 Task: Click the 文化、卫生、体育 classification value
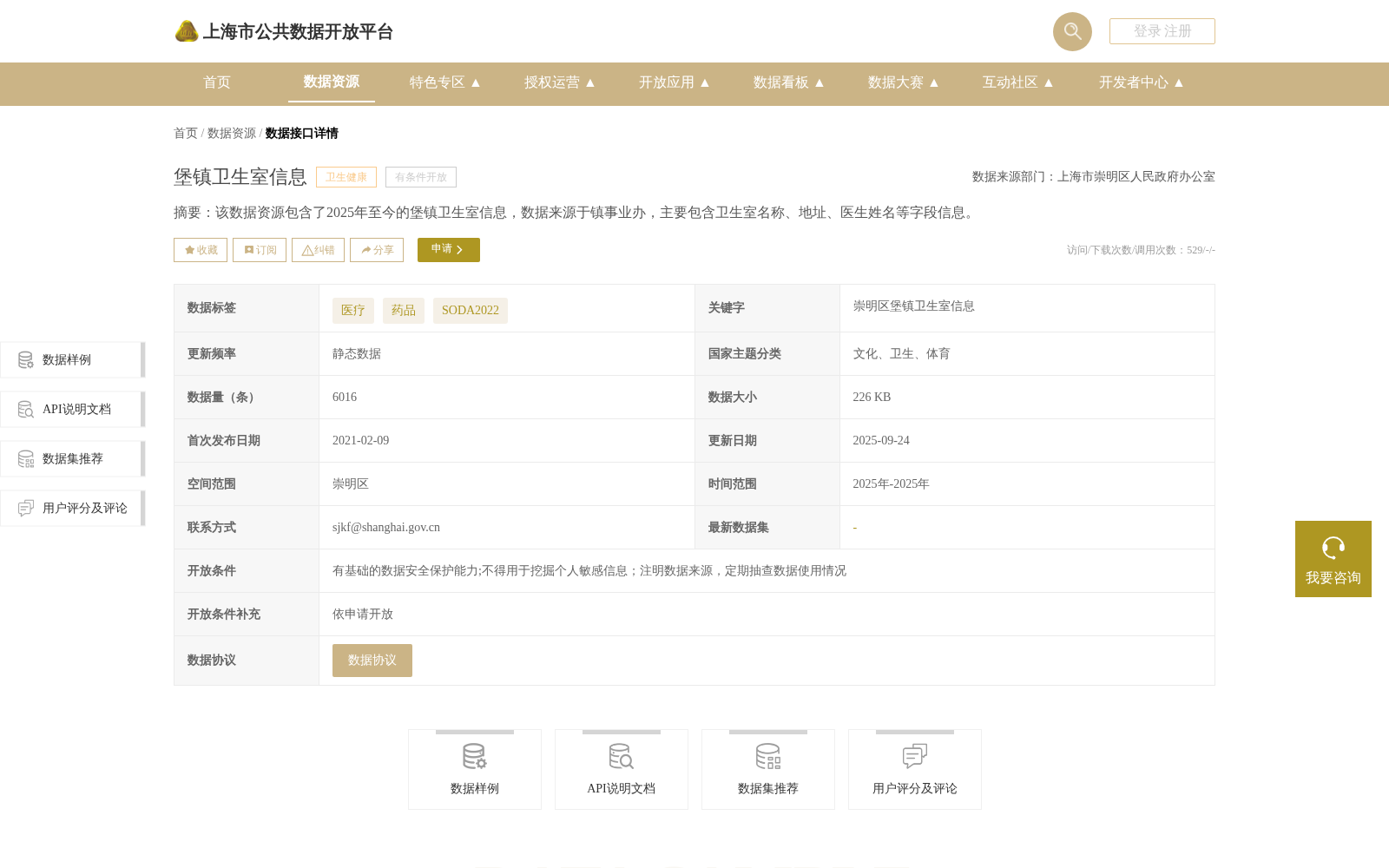902,353
